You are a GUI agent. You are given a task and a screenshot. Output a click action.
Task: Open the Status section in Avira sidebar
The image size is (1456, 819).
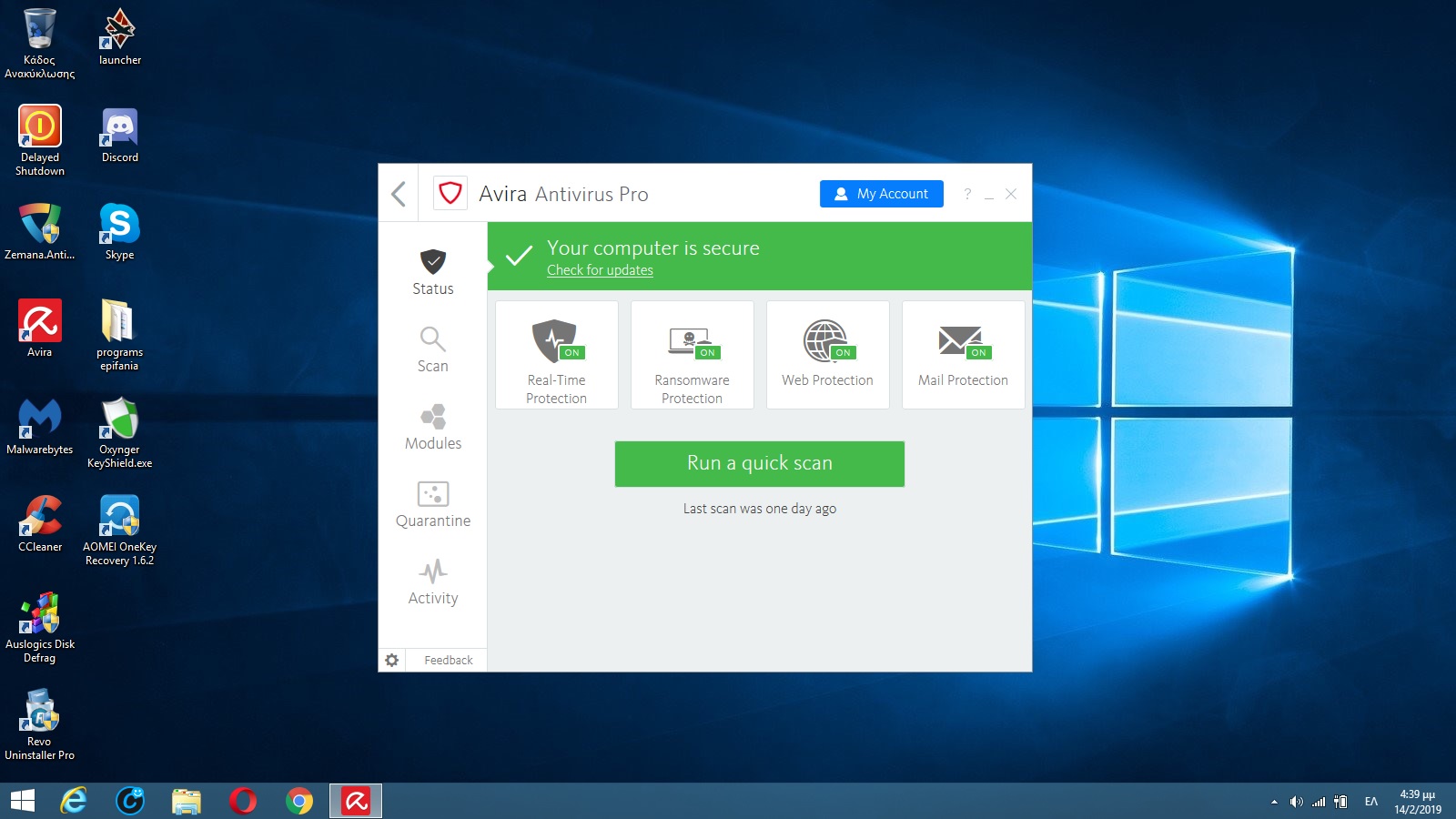tap(433, 271)
